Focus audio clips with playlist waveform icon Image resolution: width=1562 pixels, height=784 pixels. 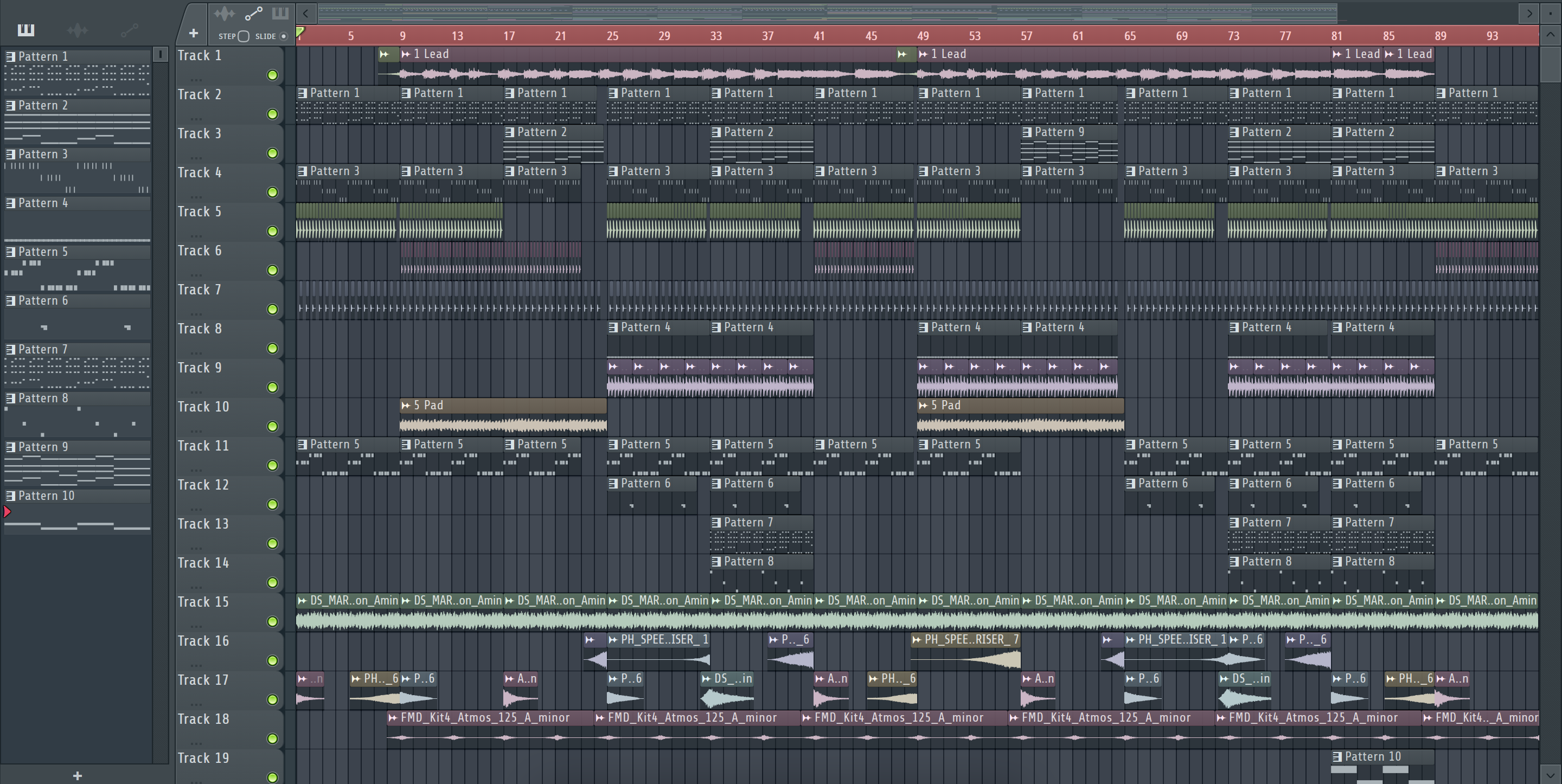(x=225, y=12)
